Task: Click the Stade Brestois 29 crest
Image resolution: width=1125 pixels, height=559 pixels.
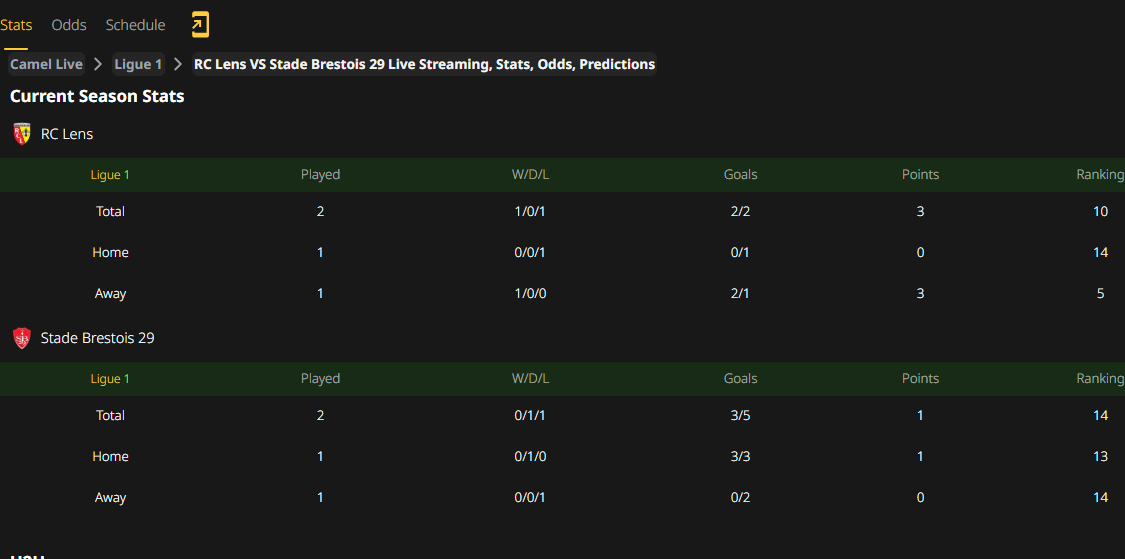Action: click(x=22, y=338)
